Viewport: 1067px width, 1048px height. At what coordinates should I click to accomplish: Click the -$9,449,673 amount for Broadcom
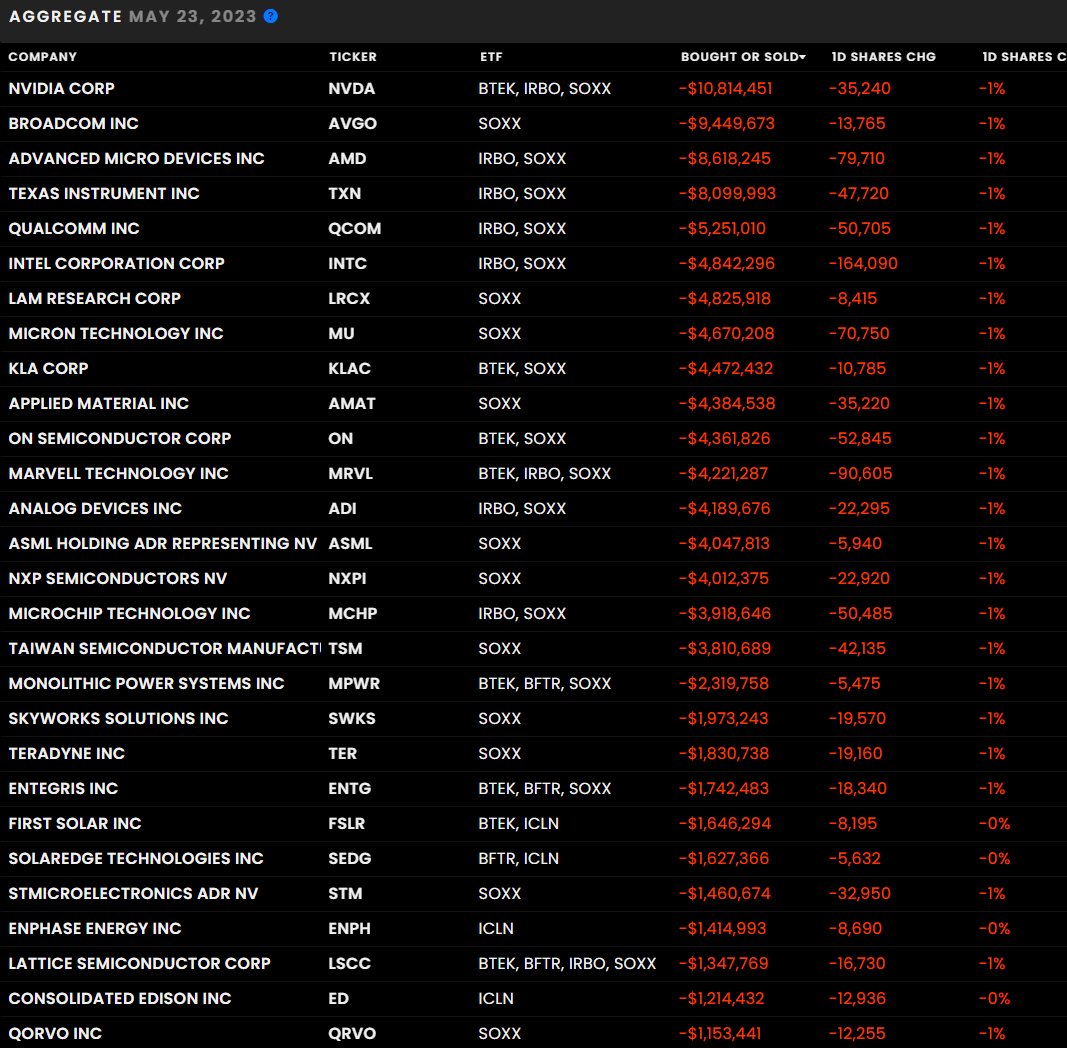(x=727, y=123)
